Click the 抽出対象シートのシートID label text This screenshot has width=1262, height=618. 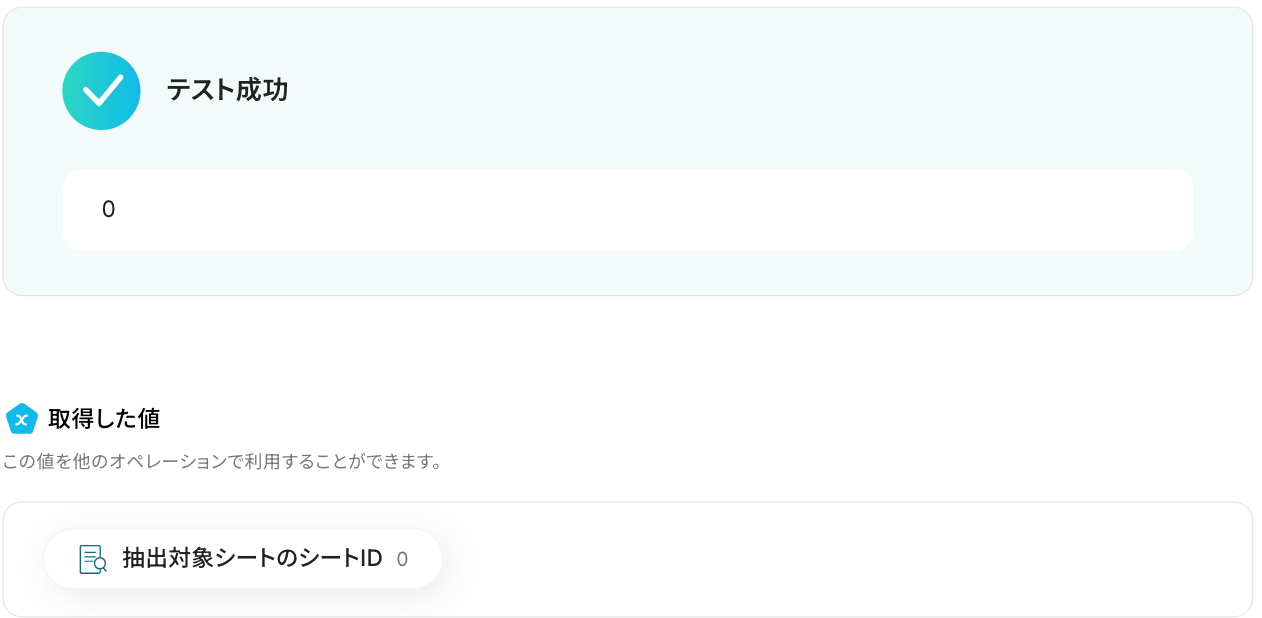253,559
